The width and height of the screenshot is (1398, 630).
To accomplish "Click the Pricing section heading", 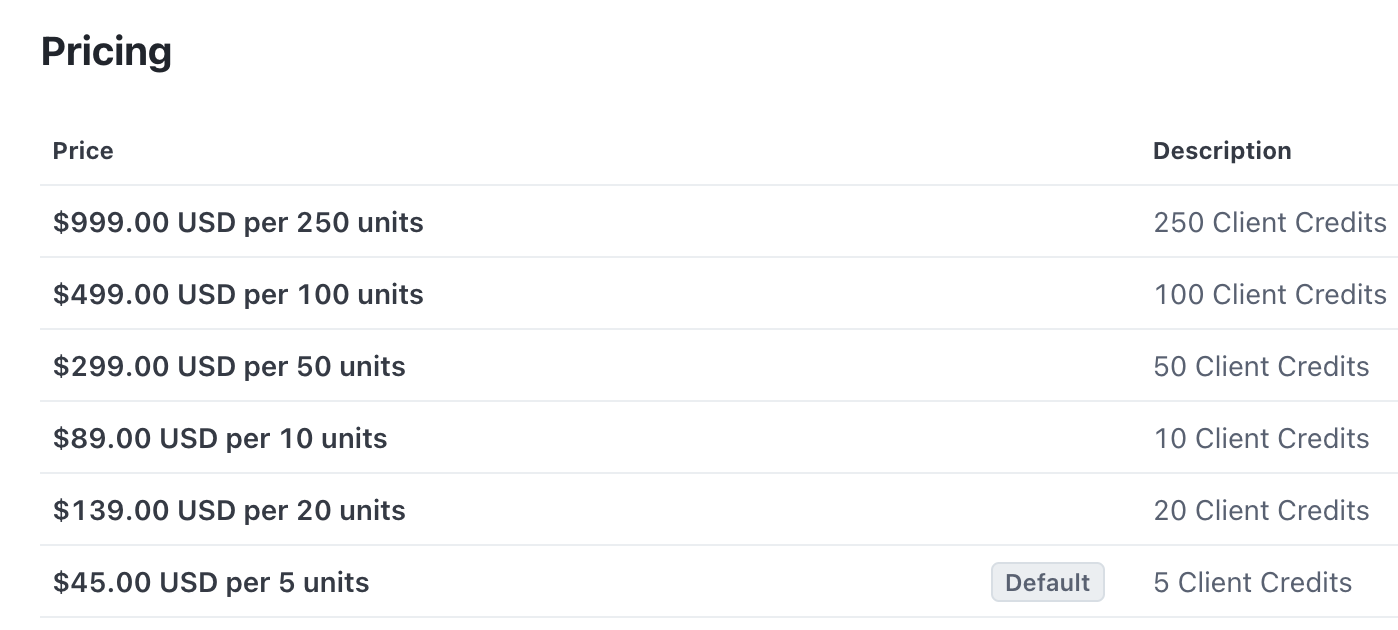I will point(107,52).
